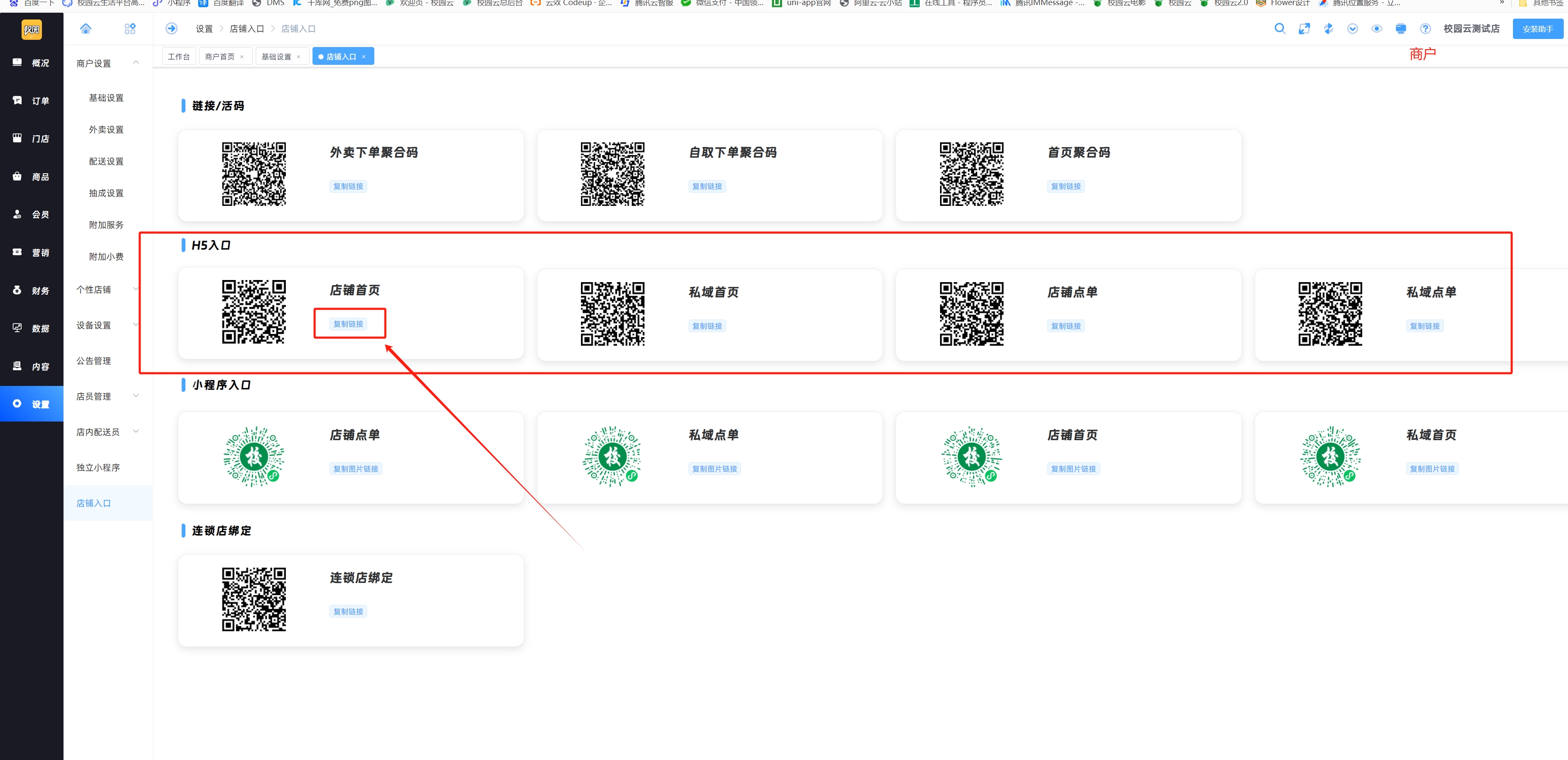The height and width of the screenshot is (760, 1568).
Task: Click the 校园 logo at the sidebar top
Action: (32, 29)
